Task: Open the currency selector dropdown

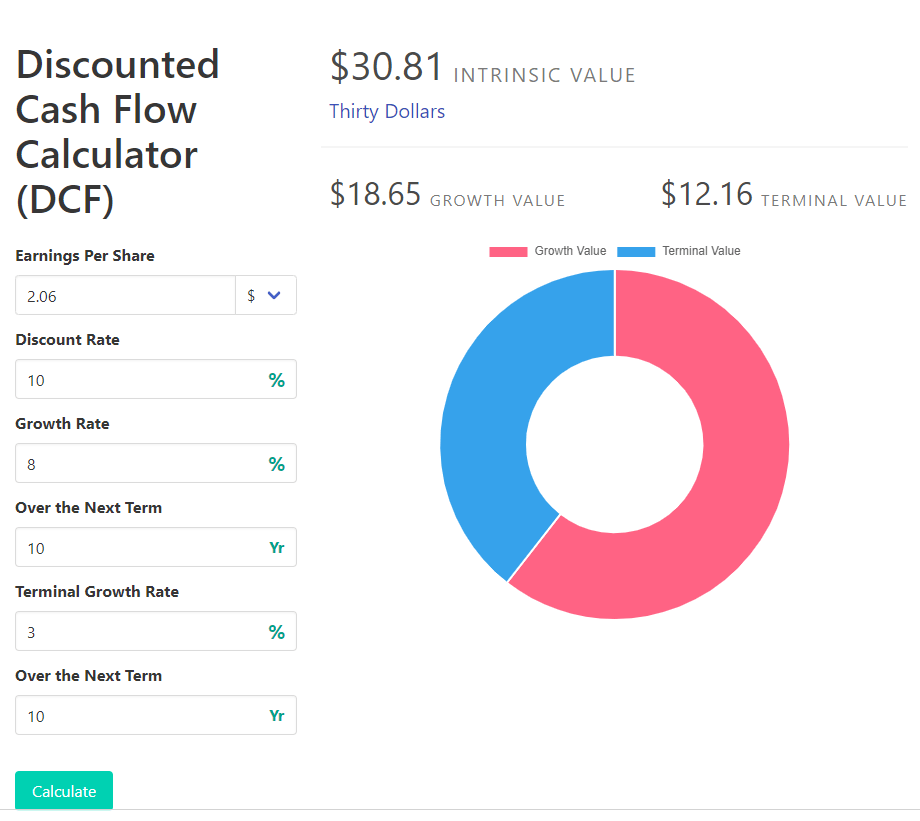Action: [x=266, y=295]
